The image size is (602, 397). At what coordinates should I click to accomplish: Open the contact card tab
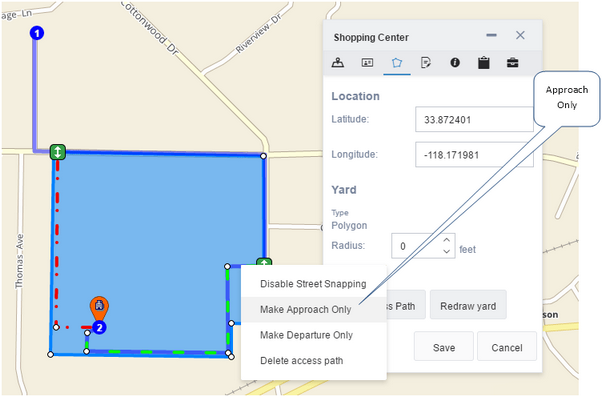367,62
